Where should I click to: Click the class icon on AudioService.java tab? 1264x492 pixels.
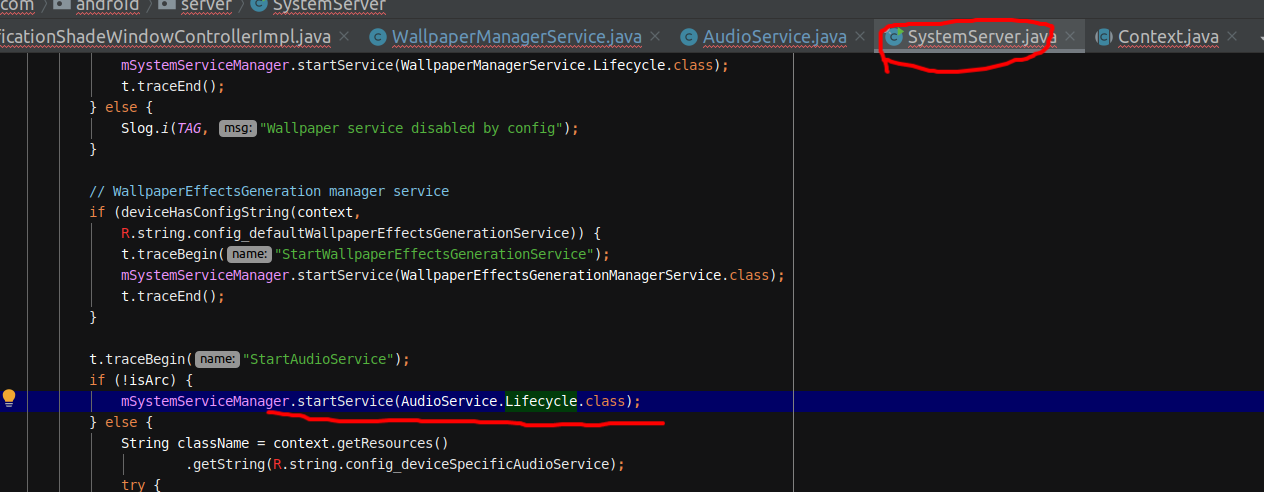688,38
